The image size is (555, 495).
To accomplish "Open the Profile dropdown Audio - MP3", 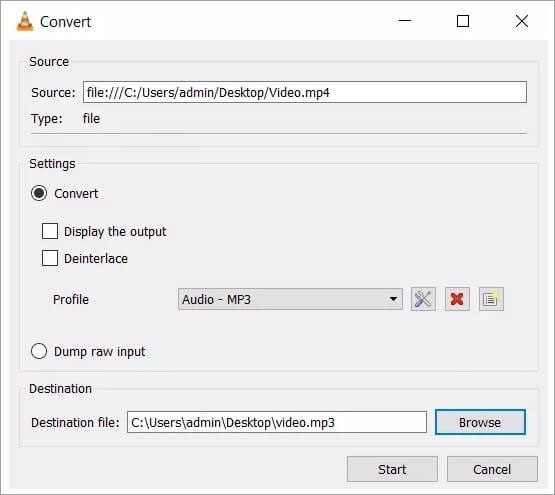I will (x=290, y=299).
